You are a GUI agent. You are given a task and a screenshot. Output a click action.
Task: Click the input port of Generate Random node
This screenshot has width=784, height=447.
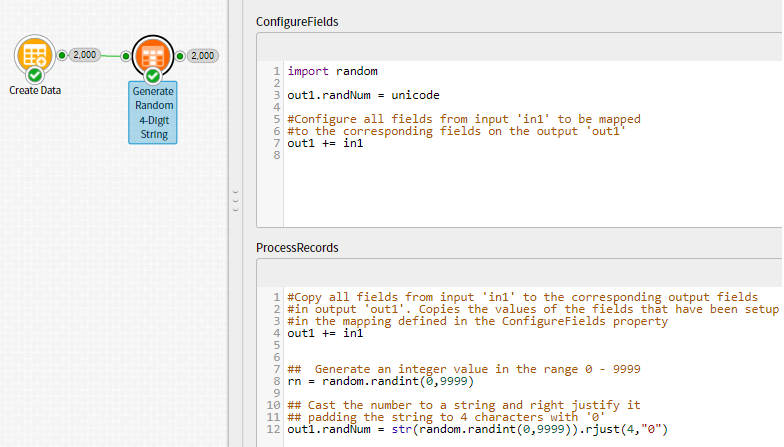tap(126, 55)
